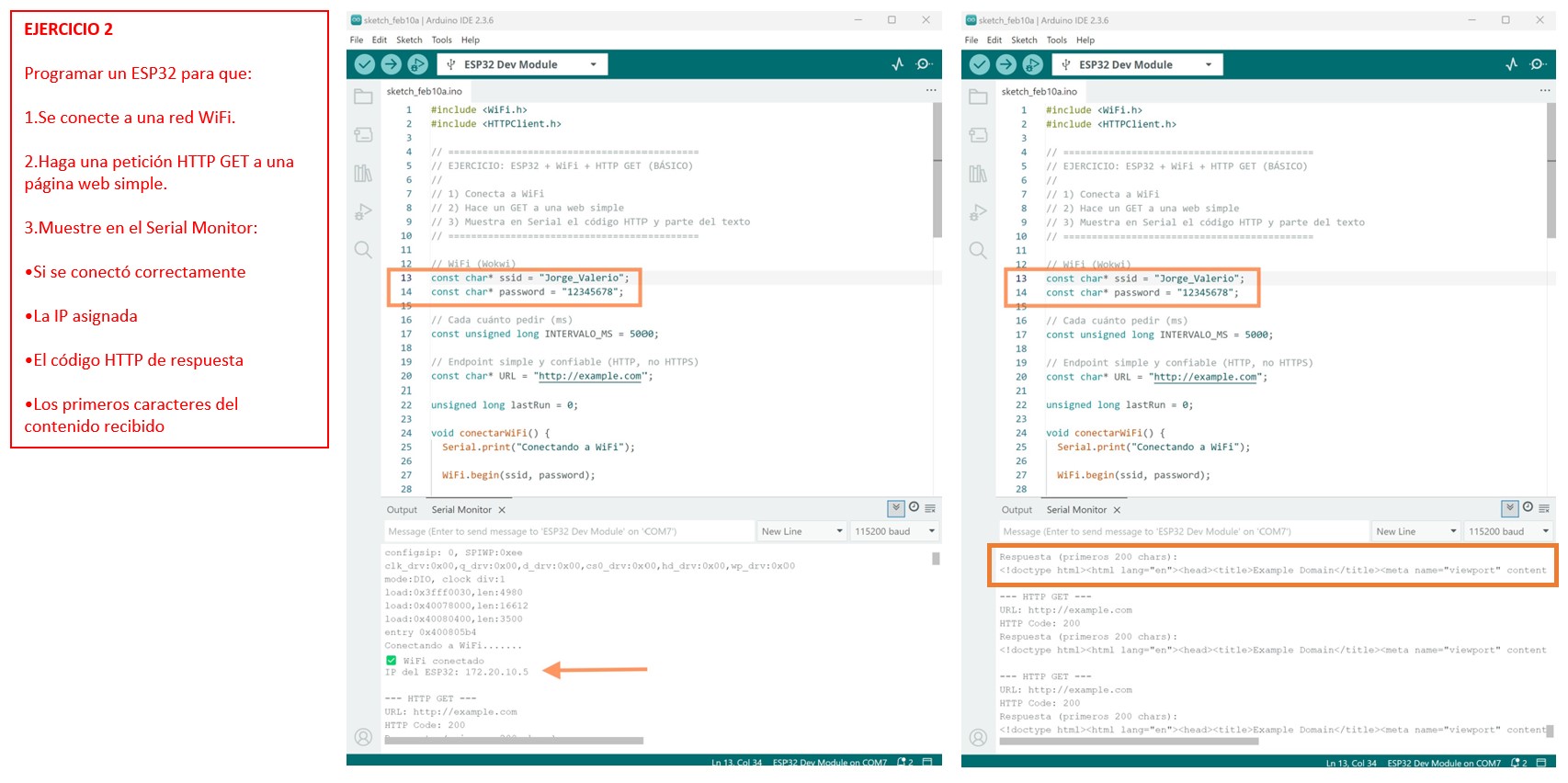The image size is (1568, 783).
Task: Open Search icon in right window sidebar
Action: (978, 250)
